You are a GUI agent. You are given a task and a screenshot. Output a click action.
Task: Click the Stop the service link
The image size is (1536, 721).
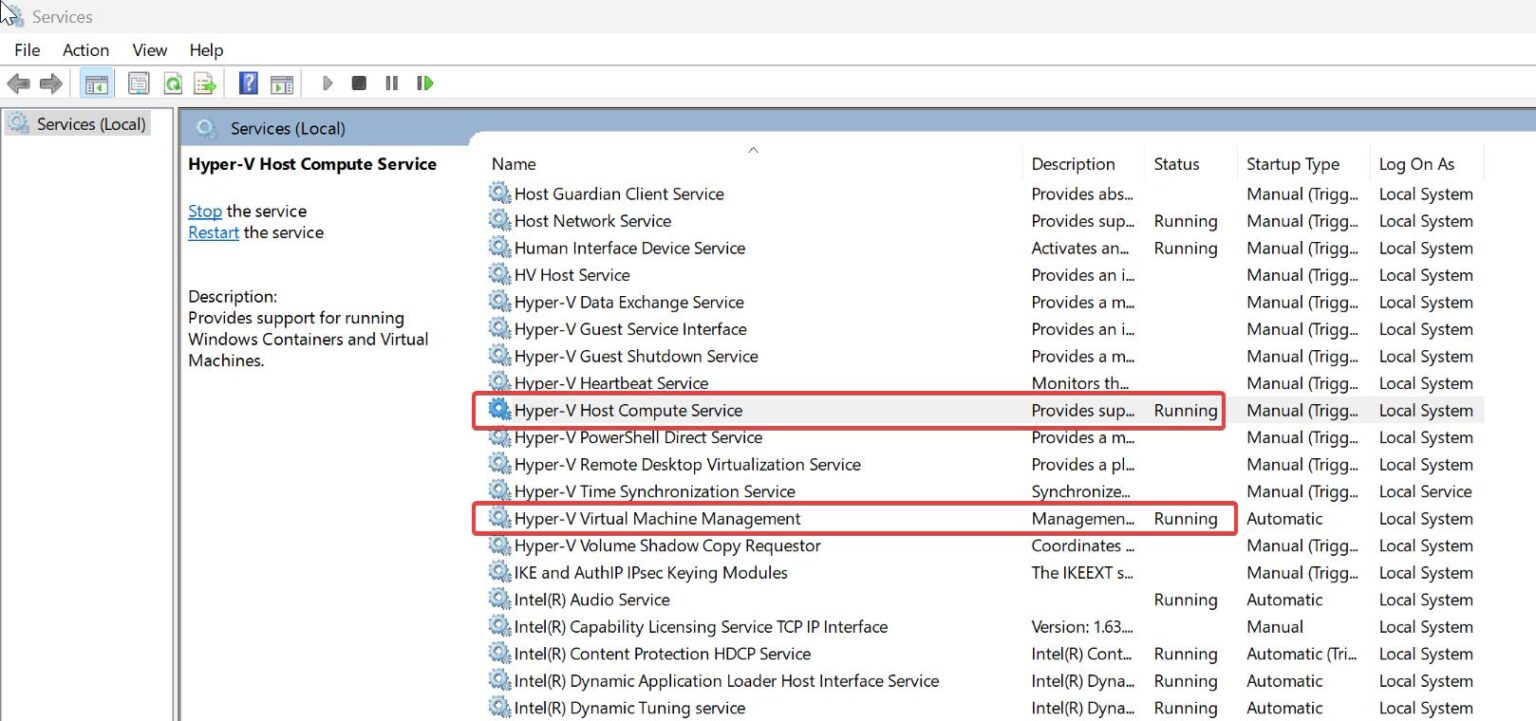point(205,211)
